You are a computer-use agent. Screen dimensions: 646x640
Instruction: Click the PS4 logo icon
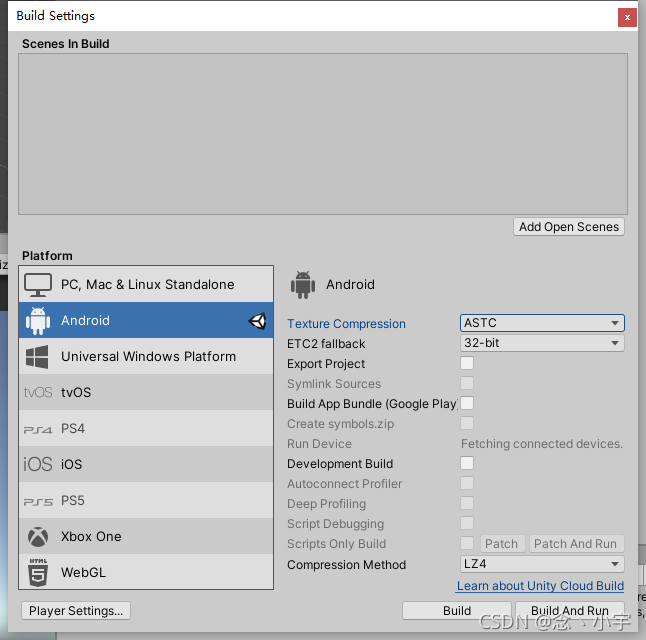[38, 430]
